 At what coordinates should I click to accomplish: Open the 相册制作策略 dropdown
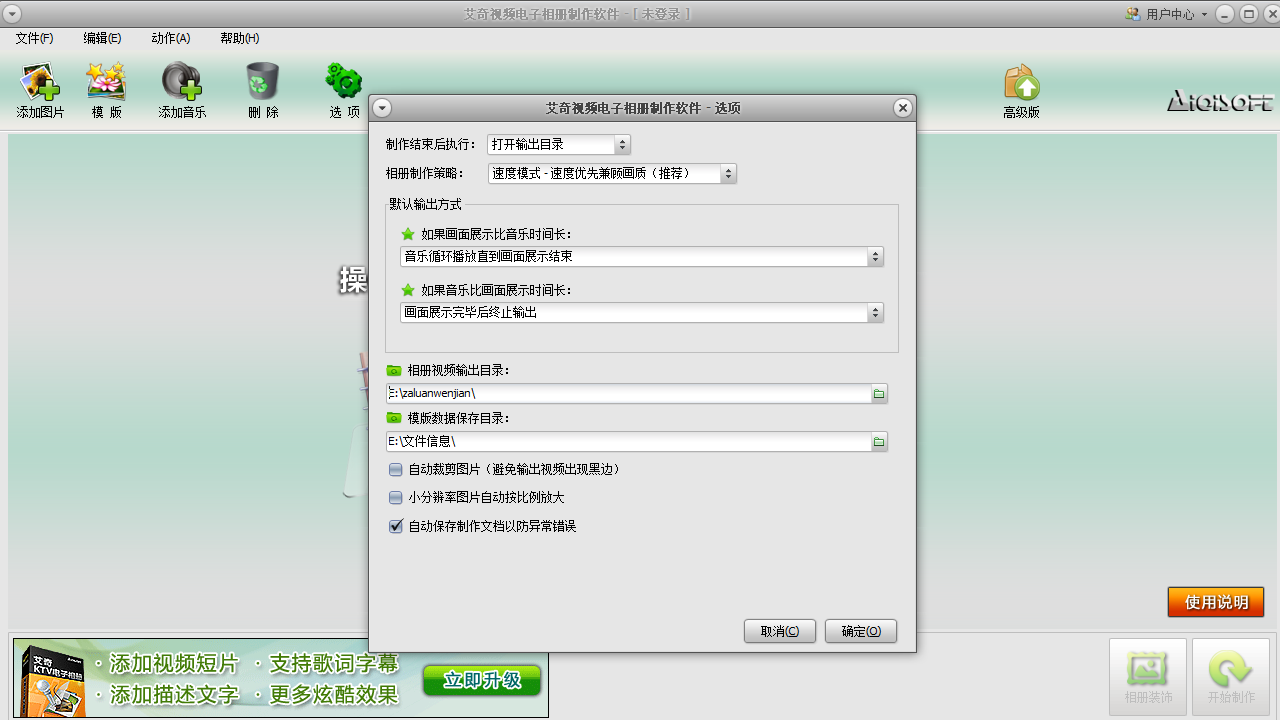[729, 173]
